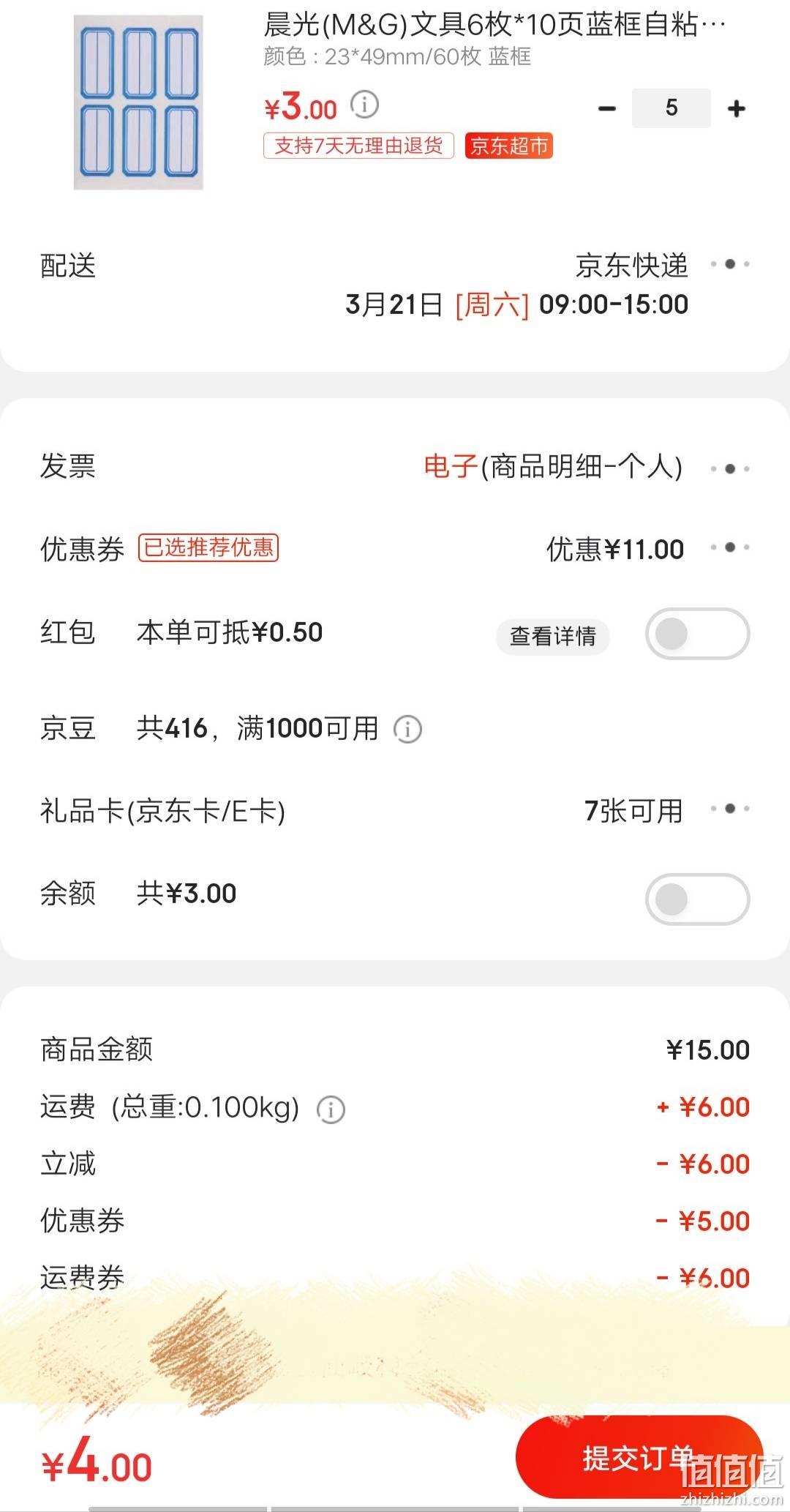This screenshot has height=1512, width=790.
Task: Tap the 支持7天无理由退货 tag
Action: click(358, 146)
